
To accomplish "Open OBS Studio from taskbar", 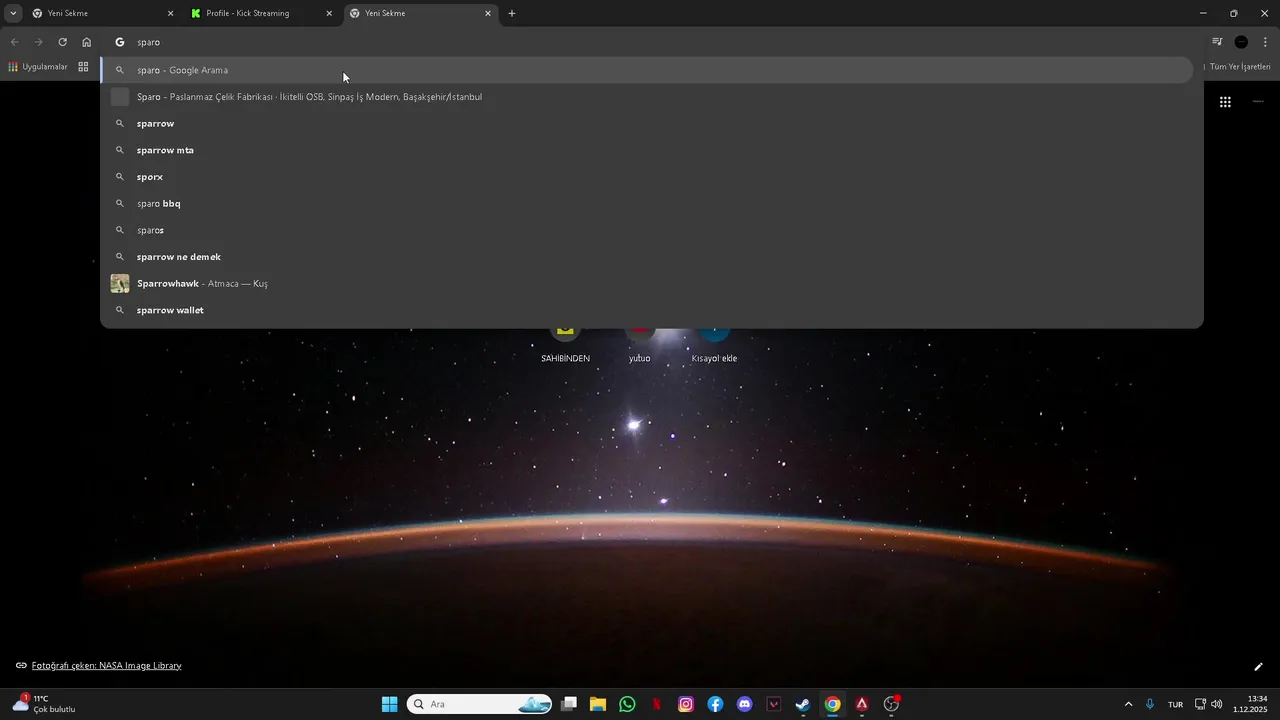I will click(x=891, y=704).
